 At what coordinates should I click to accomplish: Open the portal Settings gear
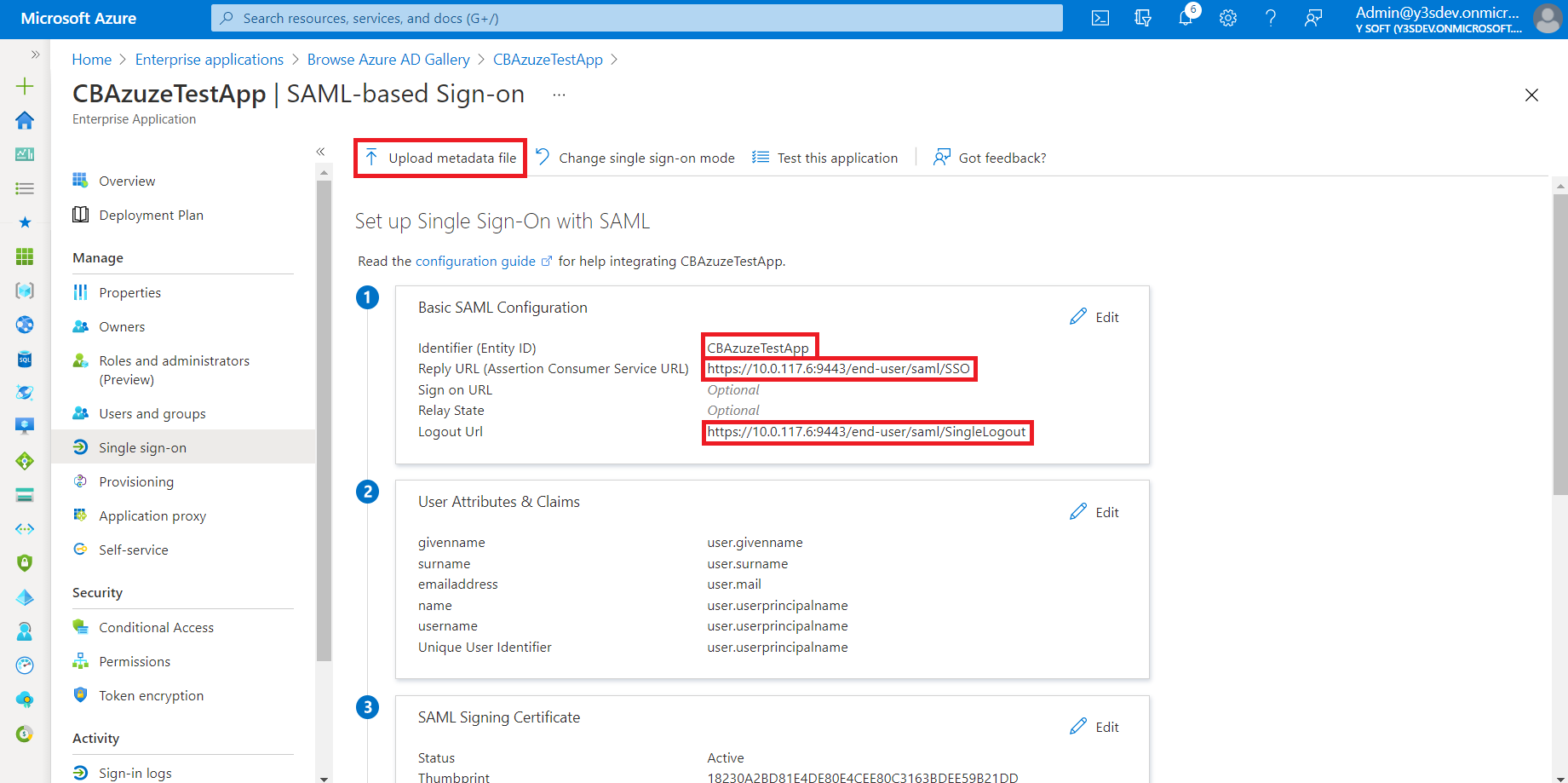coord(1227,17)
